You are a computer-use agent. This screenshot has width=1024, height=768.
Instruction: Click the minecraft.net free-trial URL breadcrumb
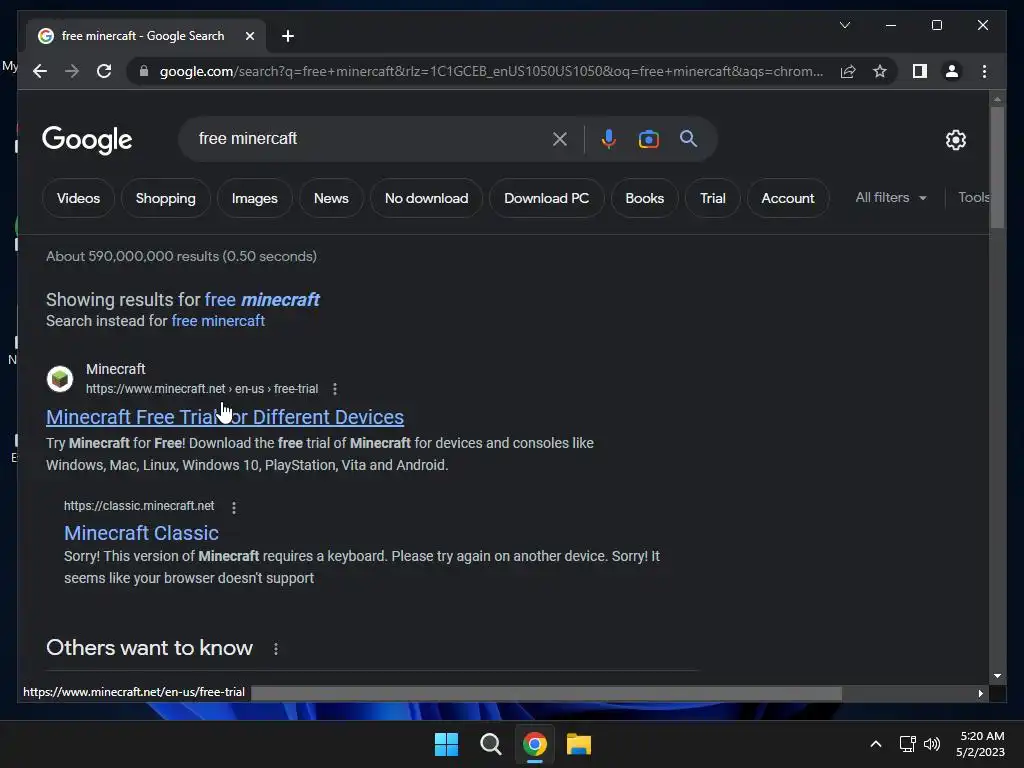[202, 389]
